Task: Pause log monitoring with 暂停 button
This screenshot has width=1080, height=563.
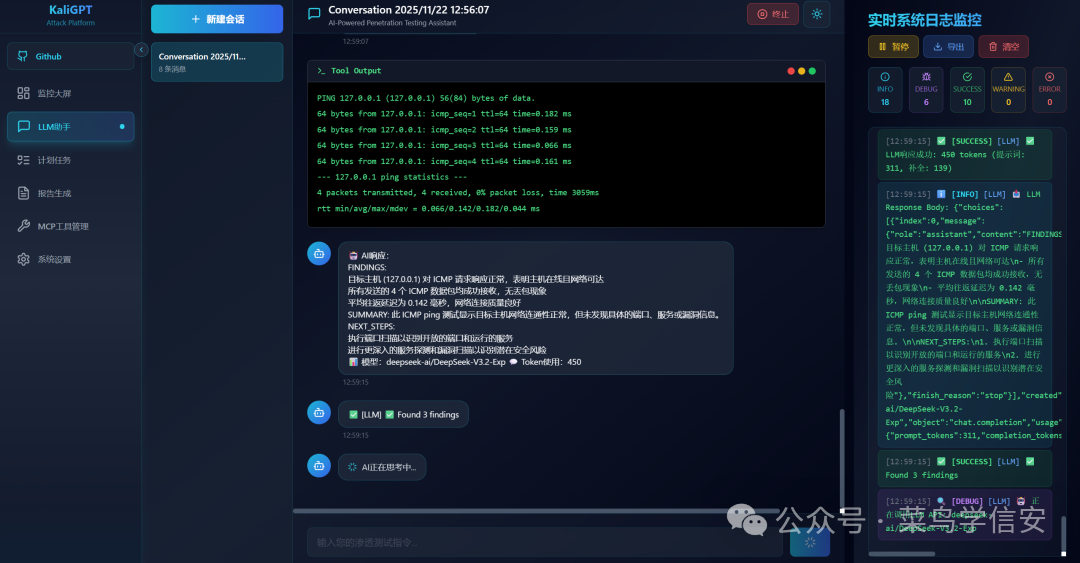Action: coord(893,46)
